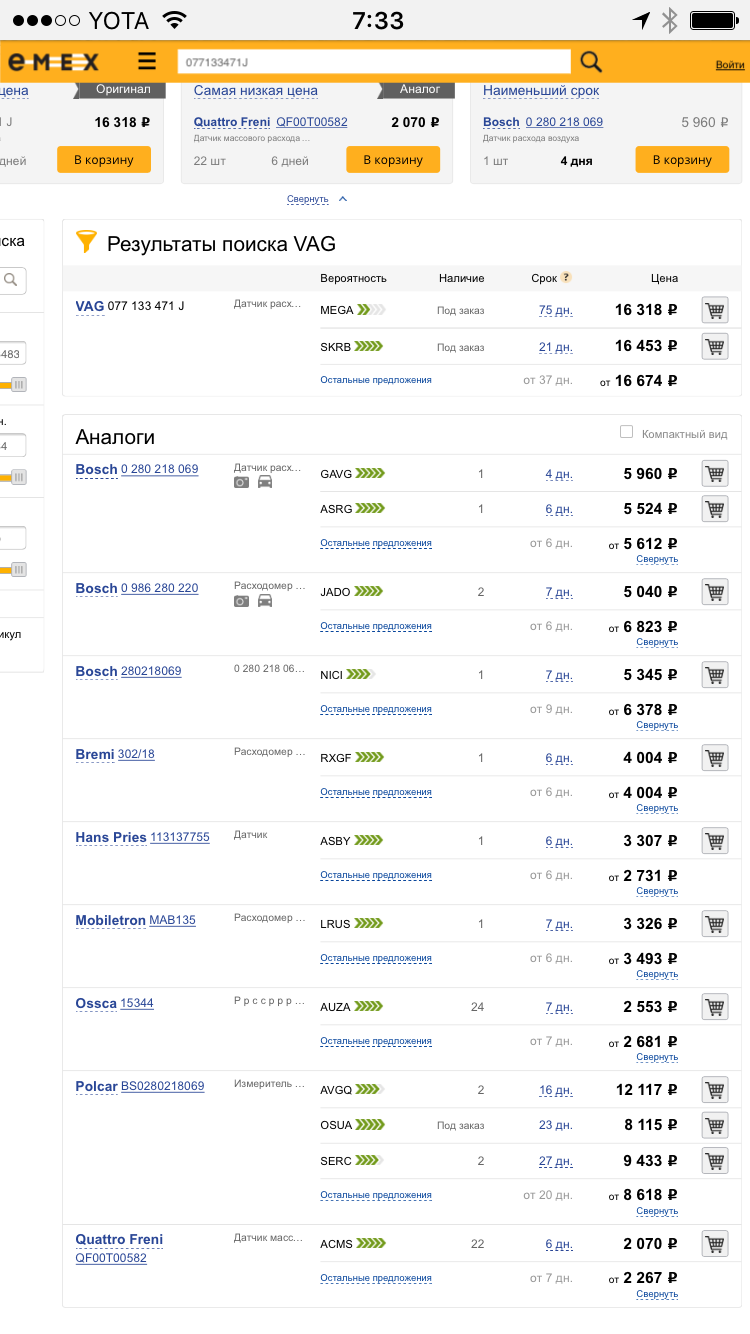This screenshot has width=750, height=1334.
Task: Collapse offers for Bosch 0 986 280 220
Action: [x=657, y=642]
